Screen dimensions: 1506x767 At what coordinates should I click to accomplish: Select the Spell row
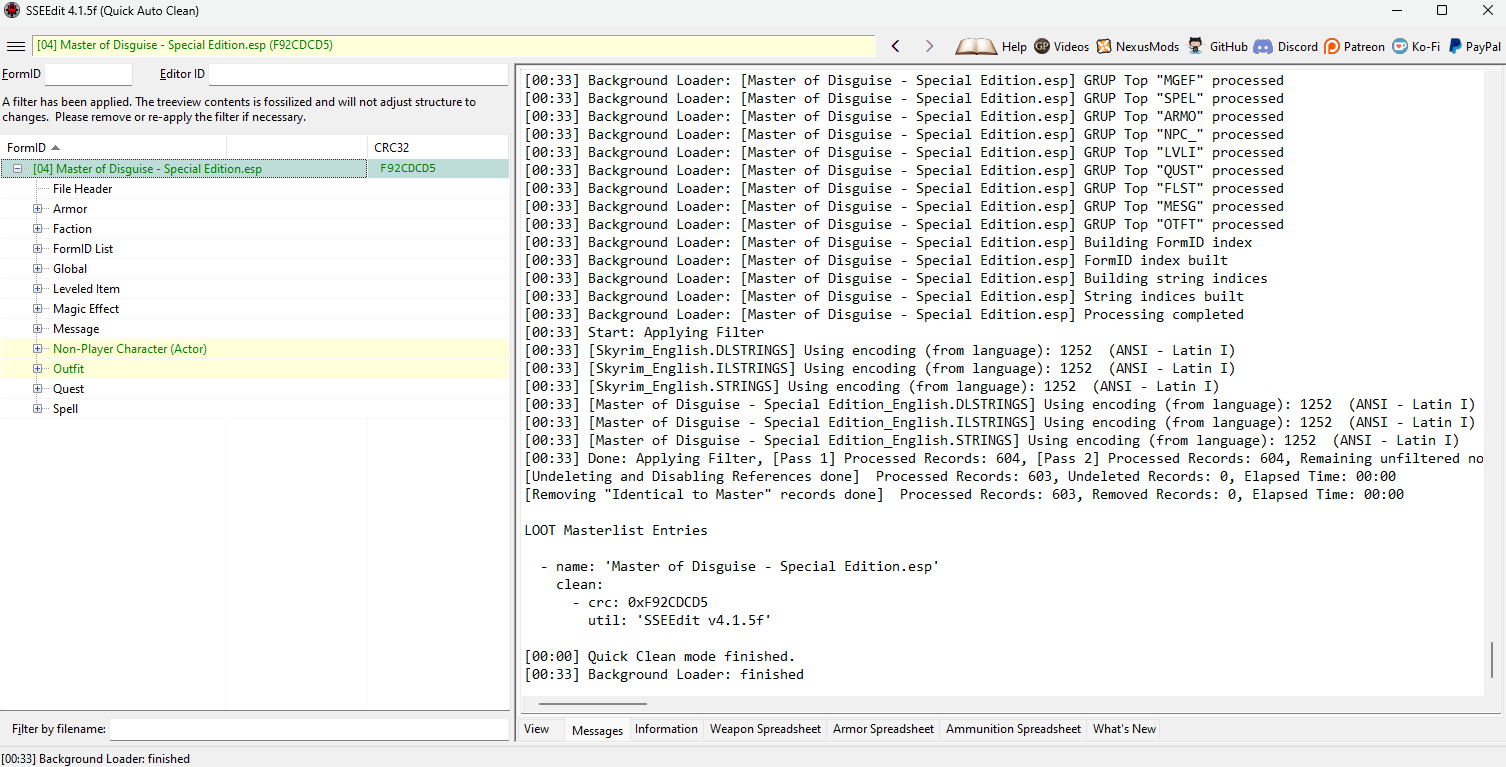pyautogui.click(x=254, y=409)
